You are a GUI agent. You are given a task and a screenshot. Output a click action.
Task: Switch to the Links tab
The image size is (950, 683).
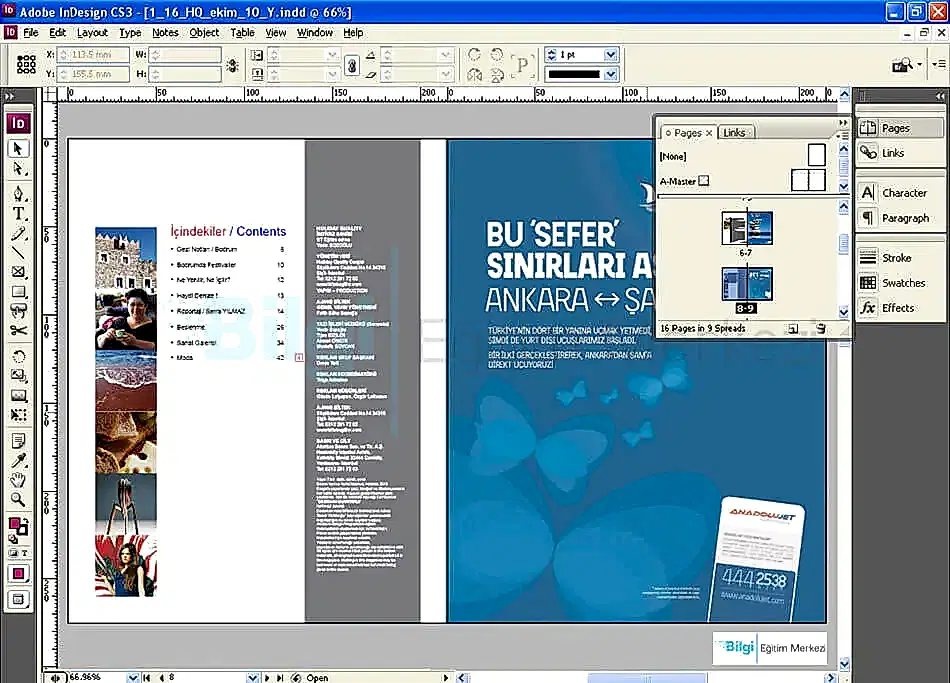point(734,132)
